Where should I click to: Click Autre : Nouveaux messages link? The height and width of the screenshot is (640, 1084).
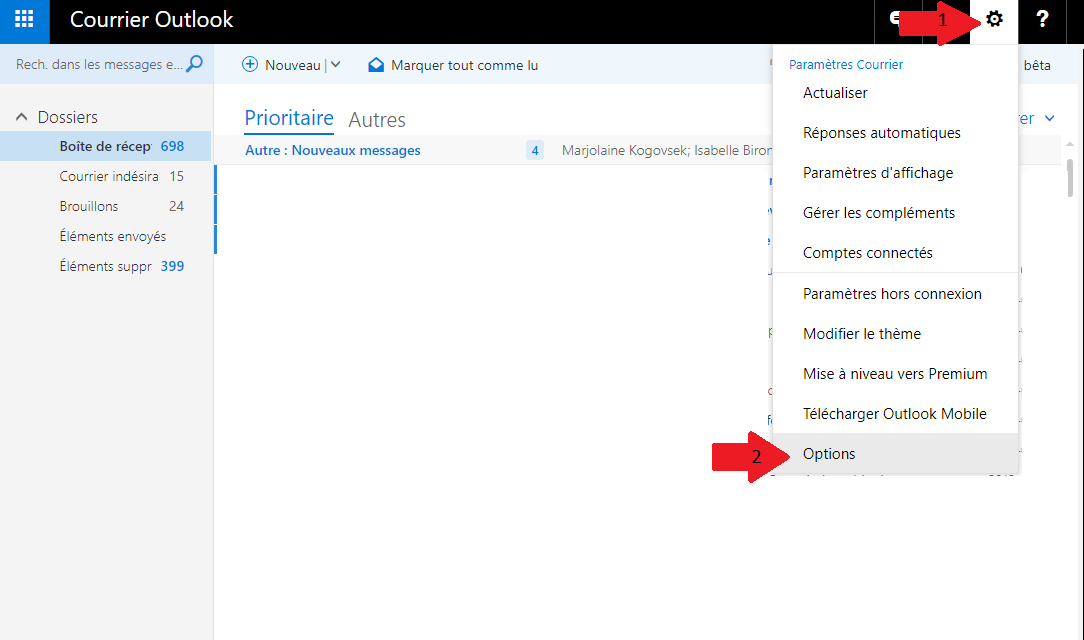(x=332, y=151)
